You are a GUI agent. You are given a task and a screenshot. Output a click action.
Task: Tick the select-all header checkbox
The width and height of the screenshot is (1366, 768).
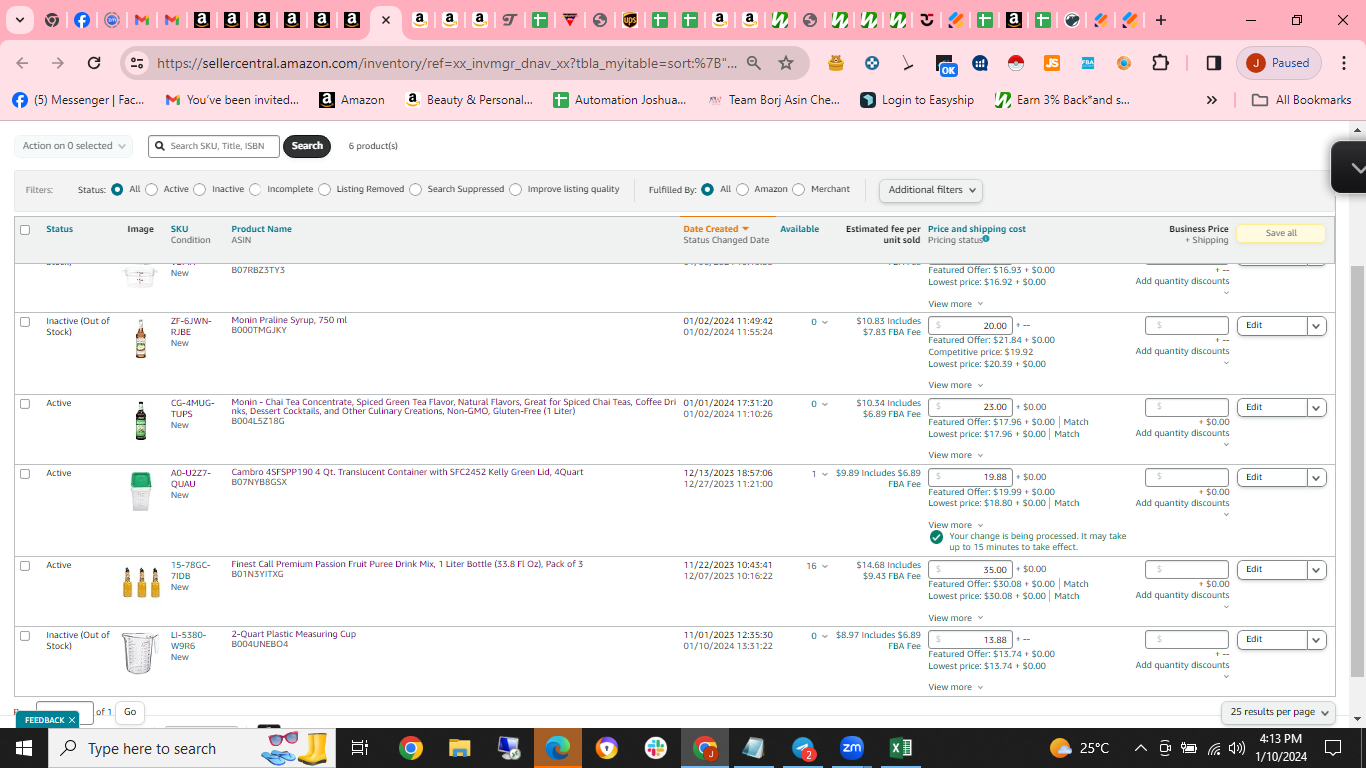(25, 229)
